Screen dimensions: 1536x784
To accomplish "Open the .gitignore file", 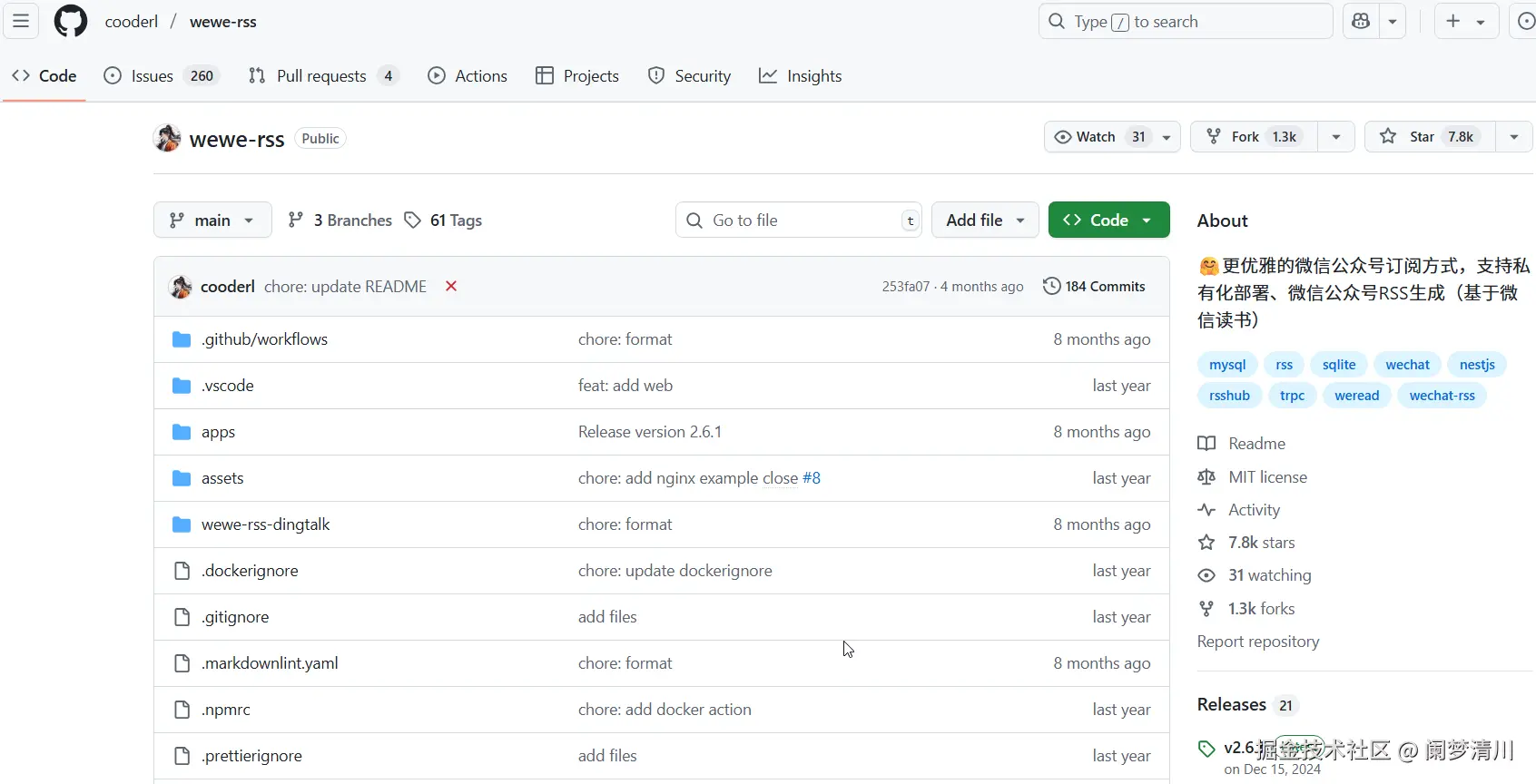I will [x=235, y=617].
